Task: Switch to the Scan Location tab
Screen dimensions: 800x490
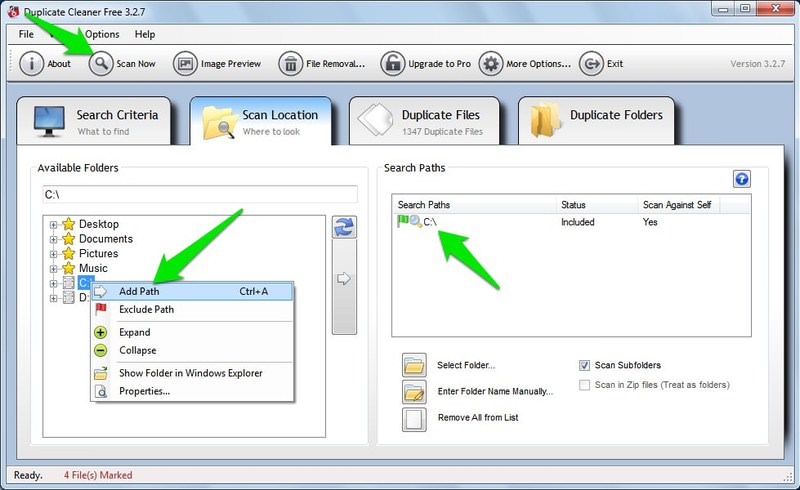Action: pos(261,121)
